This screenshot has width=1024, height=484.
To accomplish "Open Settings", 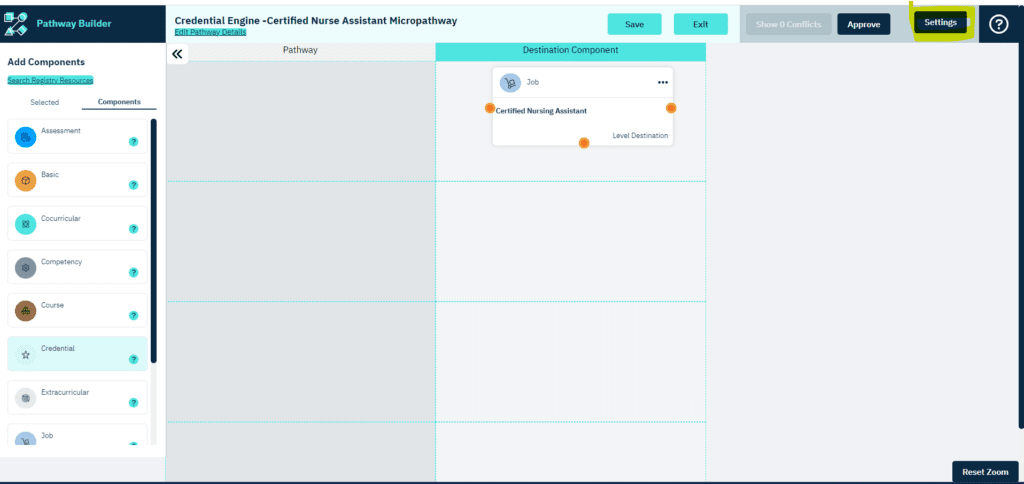I will coord(940,22).
